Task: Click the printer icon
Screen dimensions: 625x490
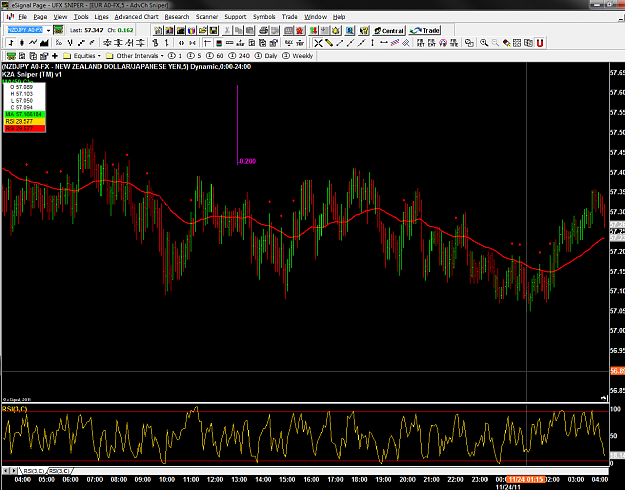Action: coord(263,30)
